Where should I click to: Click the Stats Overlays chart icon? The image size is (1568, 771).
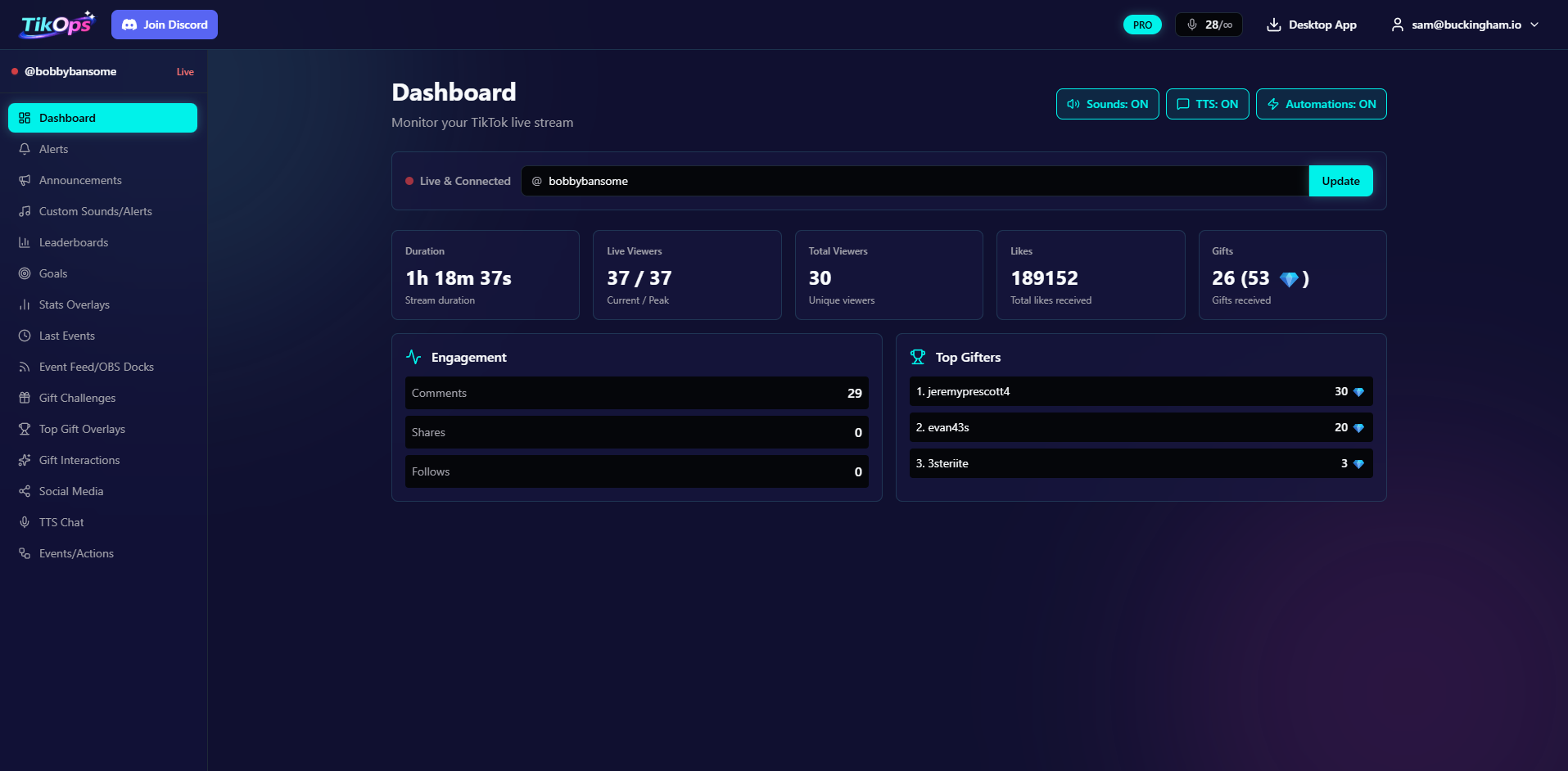pos(25,304)
